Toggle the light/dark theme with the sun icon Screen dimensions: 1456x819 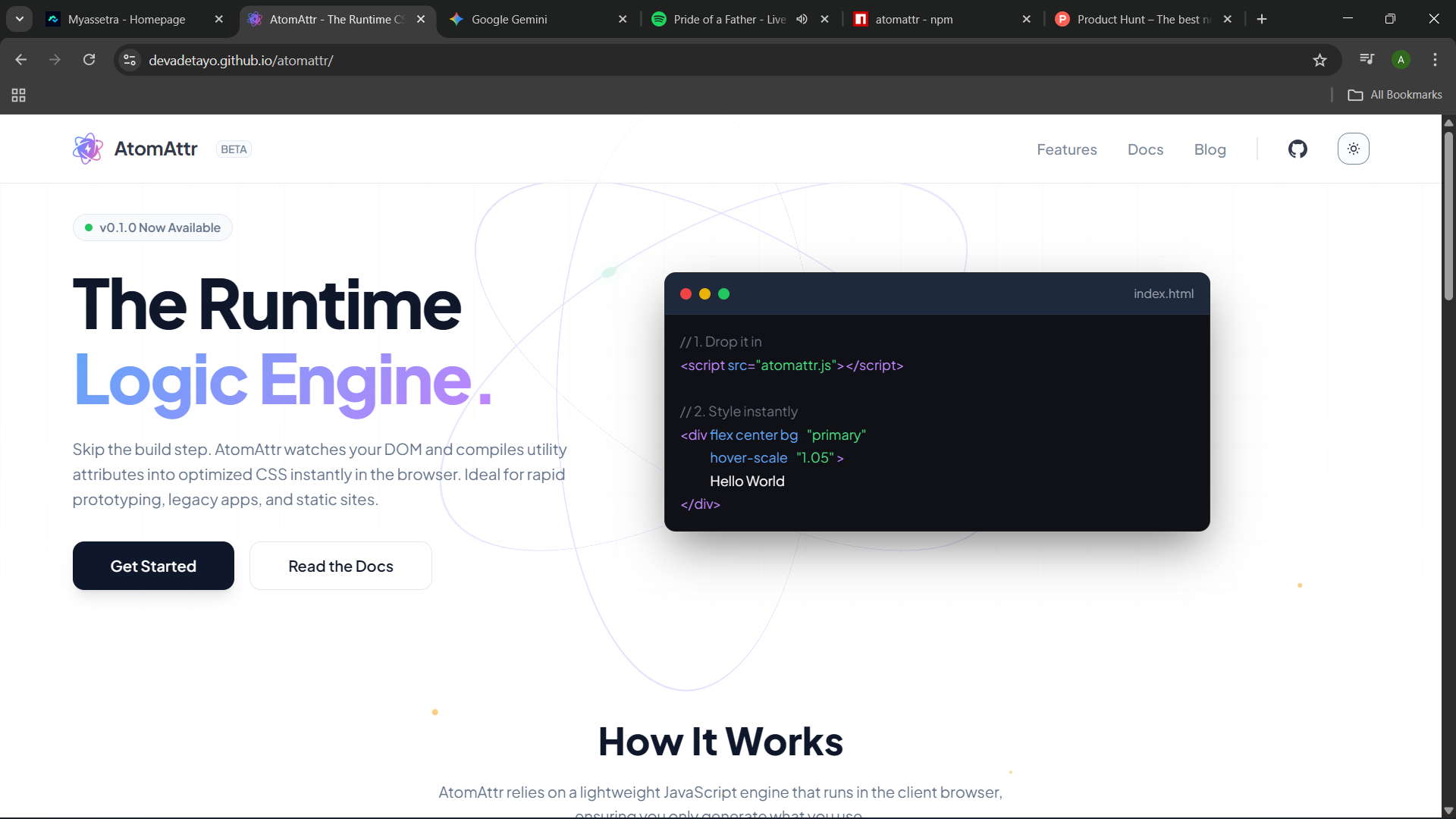pos(1354,149)
